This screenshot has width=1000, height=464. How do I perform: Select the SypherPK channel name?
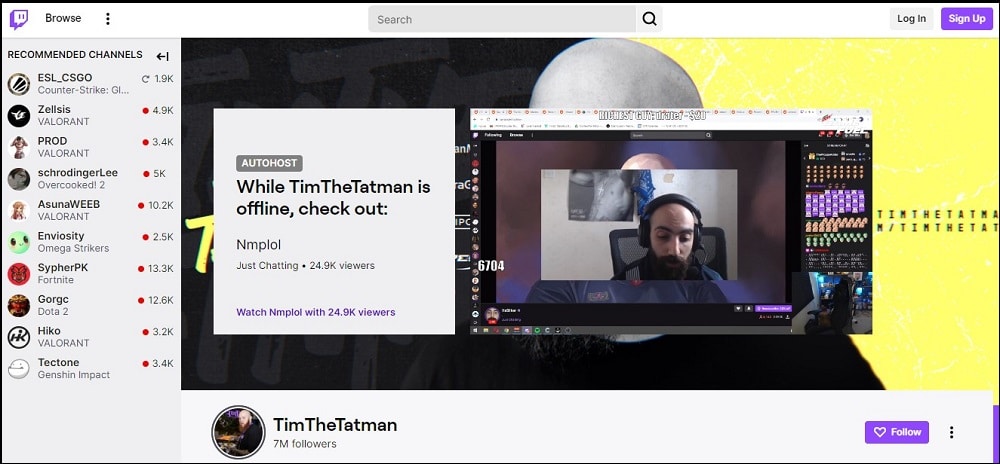[63, 268]
